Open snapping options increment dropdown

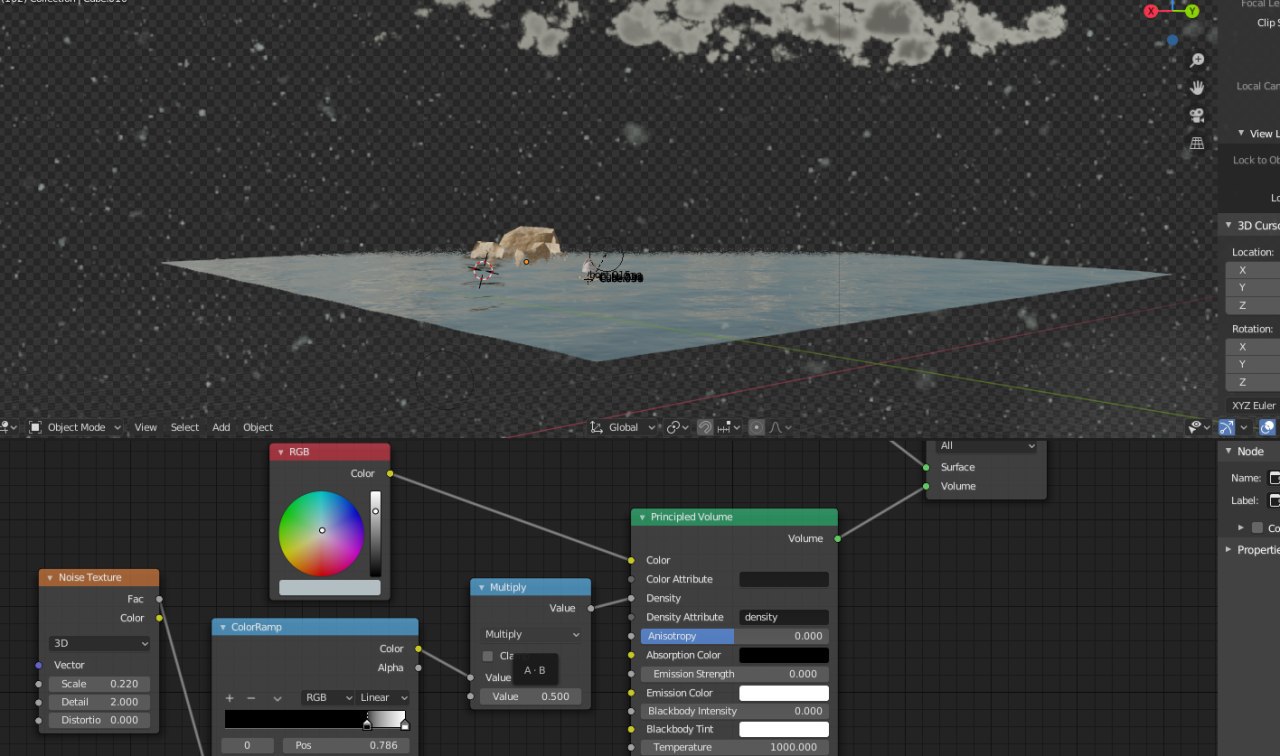click(727, 427)
